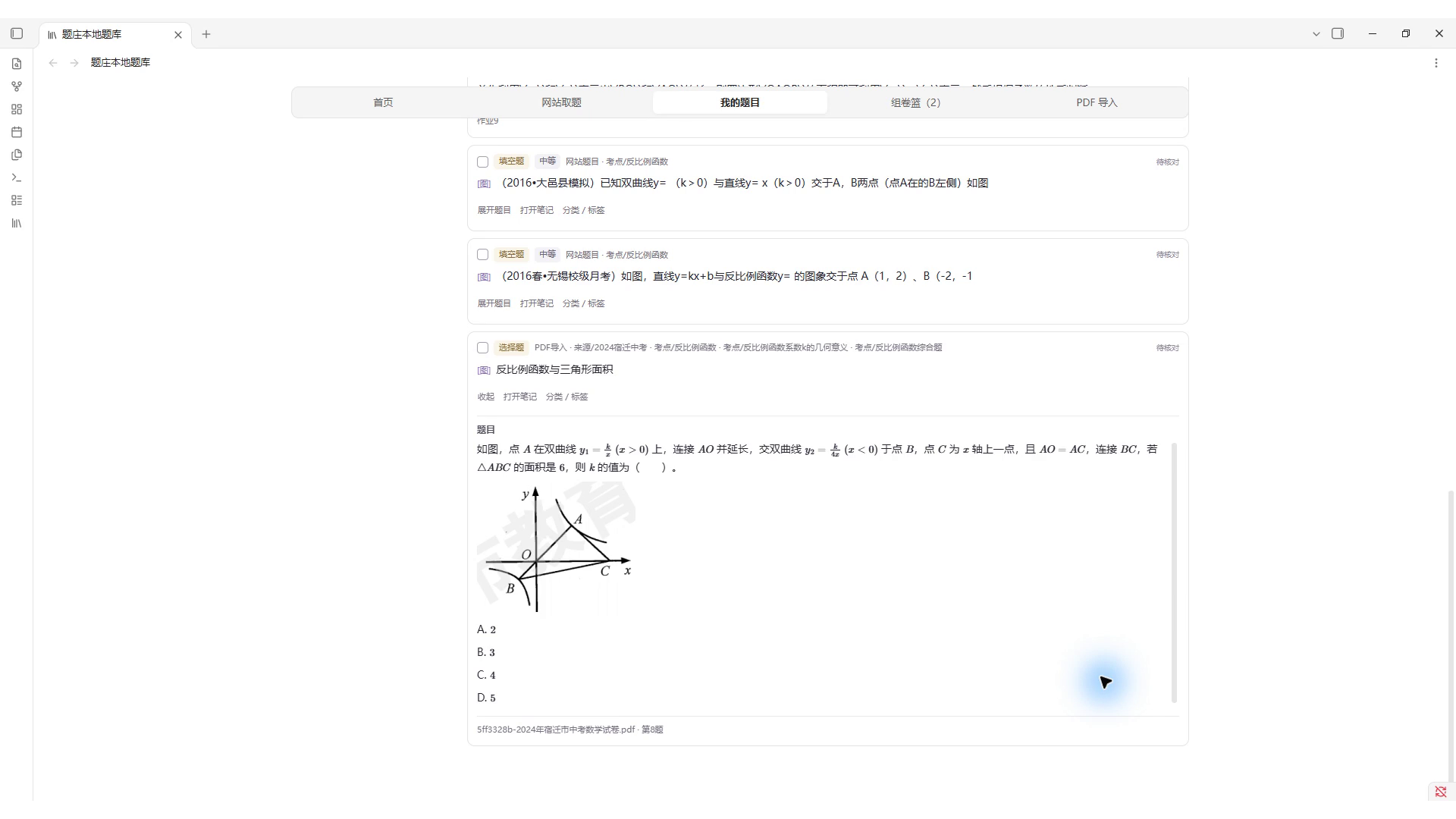Check the box for the 无锡校级月考 question

[482, 255]
